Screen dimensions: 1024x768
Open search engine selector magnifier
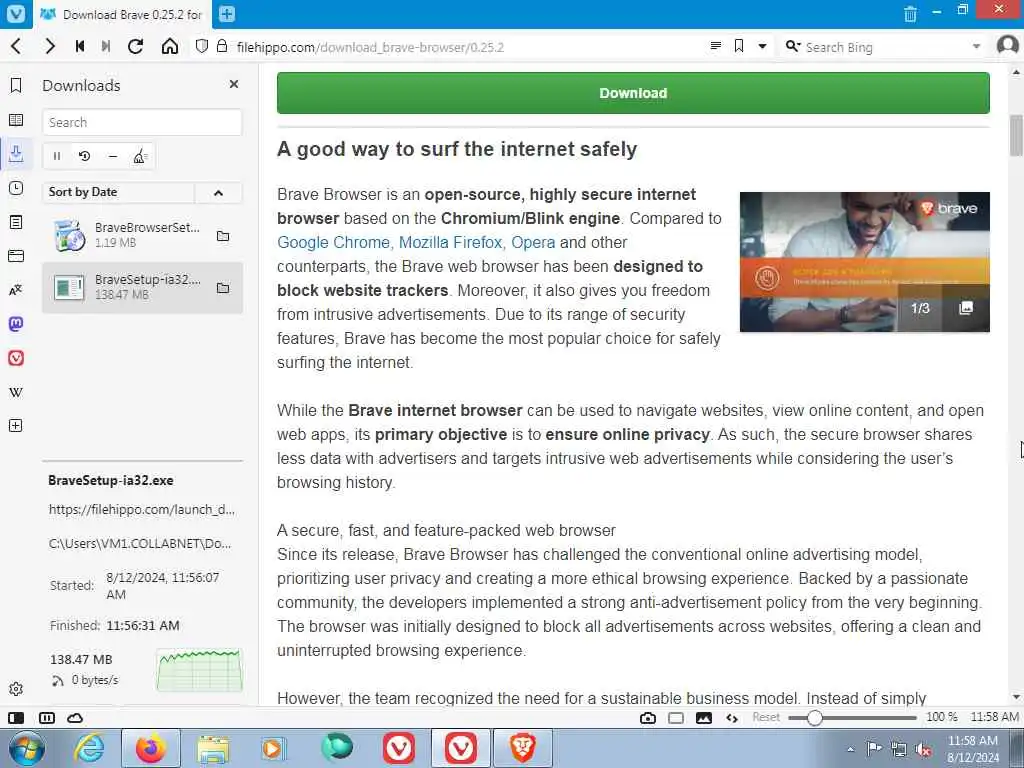(x=793, y=46)
